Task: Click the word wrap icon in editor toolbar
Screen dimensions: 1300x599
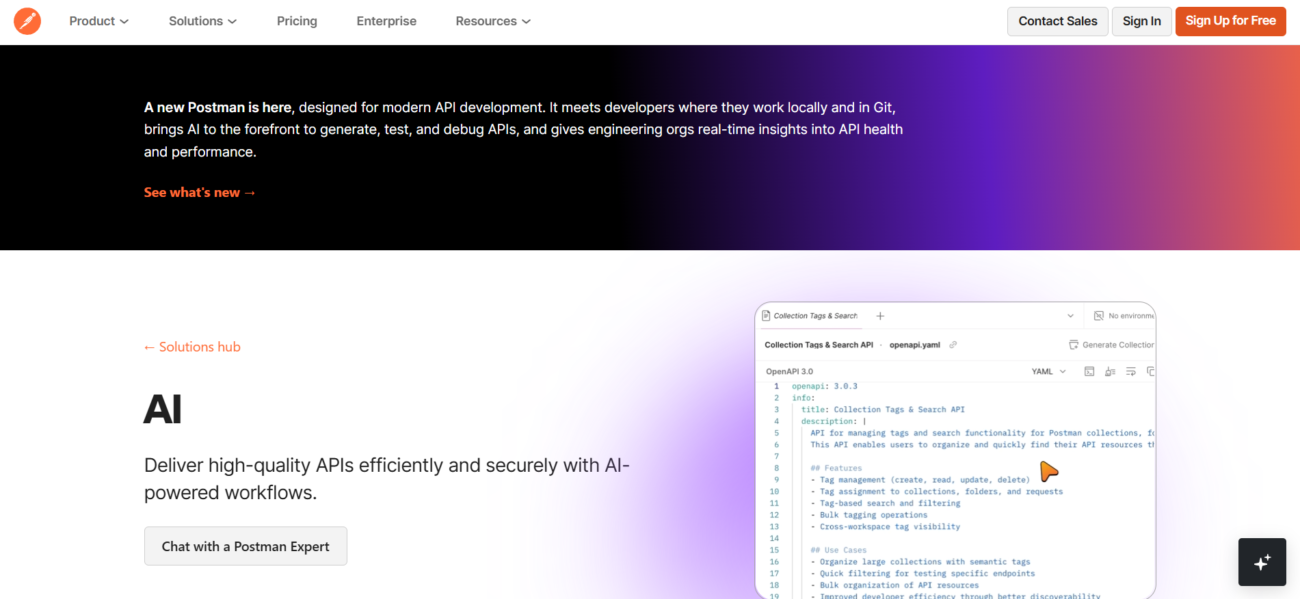Action: (1131, 372)
